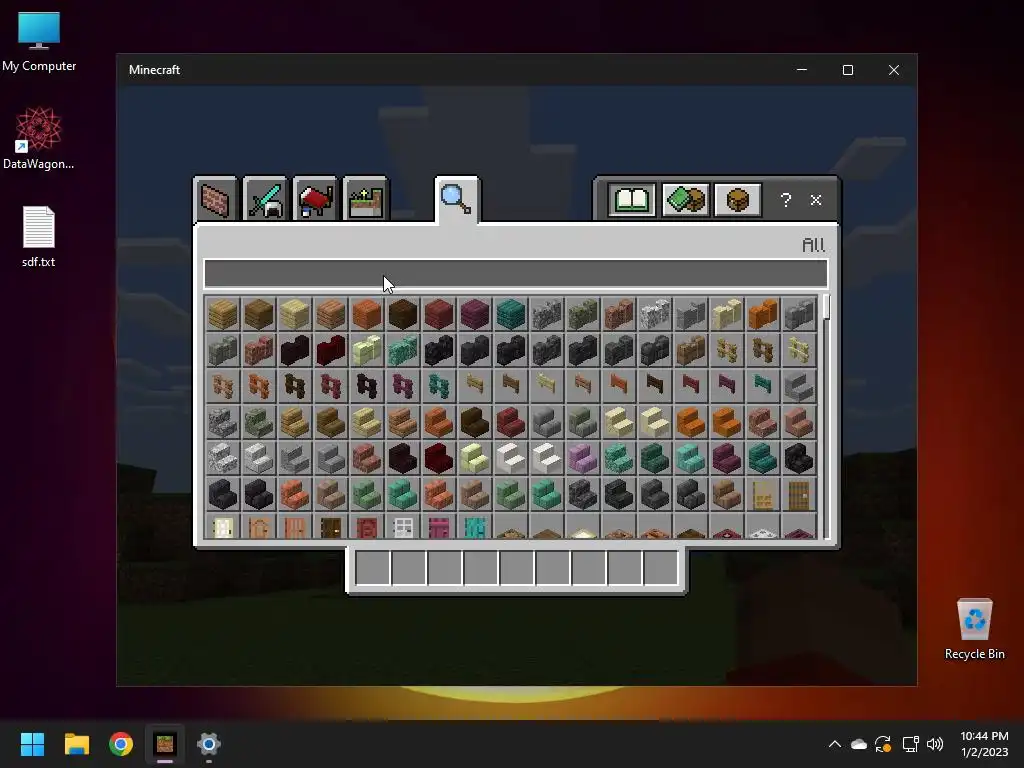Select the teal Prismarine Wall item

click(402, 350)
